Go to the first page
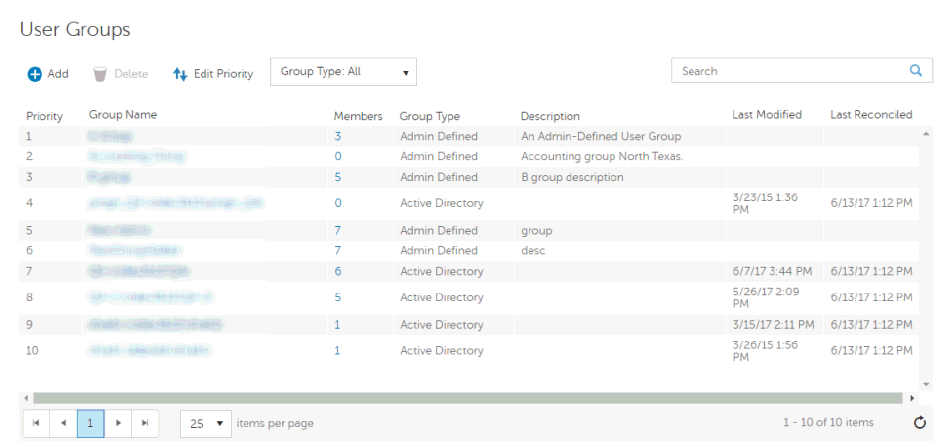 [36, 423]
